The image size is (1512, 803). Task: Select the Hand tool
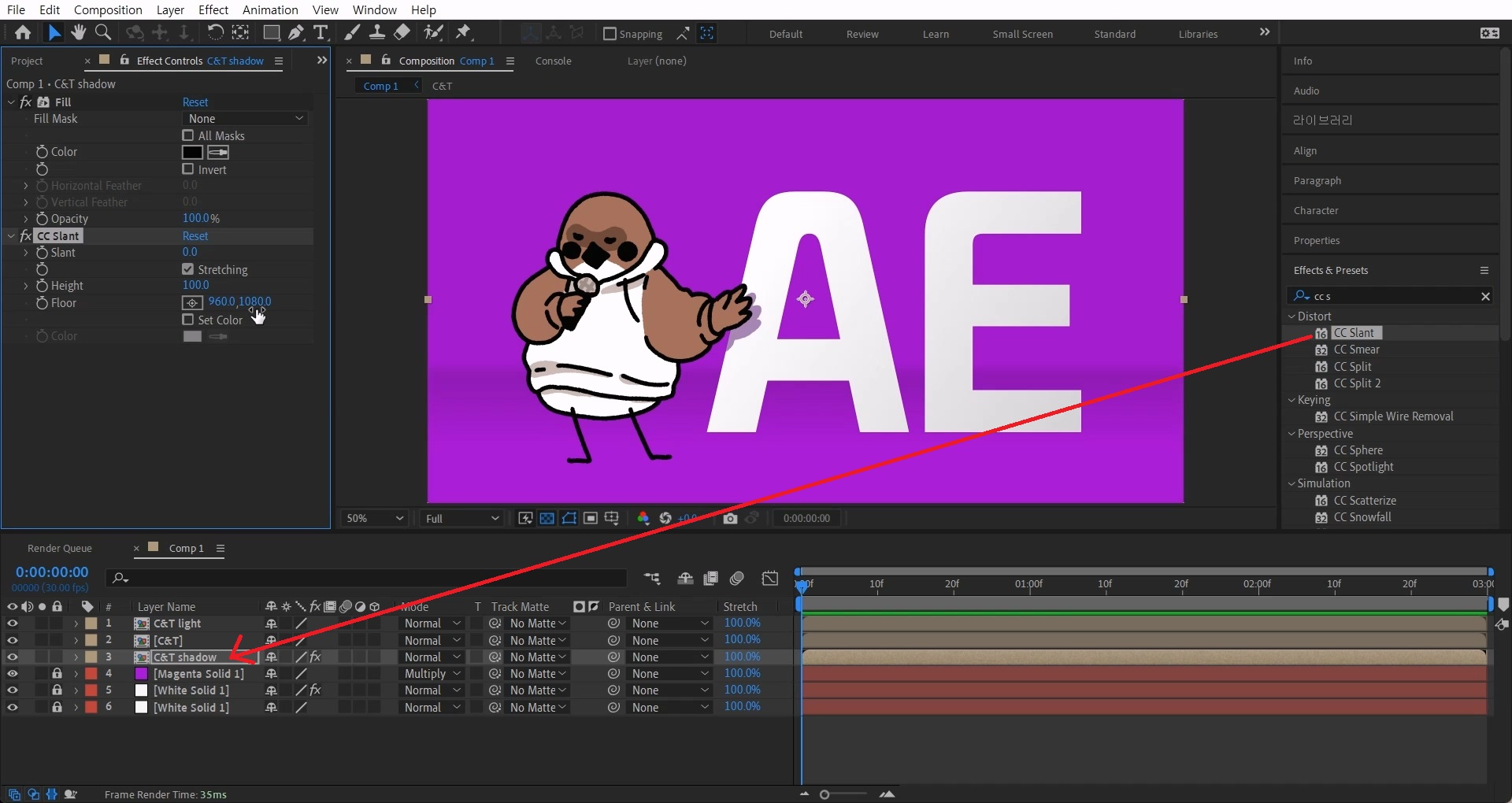coord(78,32)
